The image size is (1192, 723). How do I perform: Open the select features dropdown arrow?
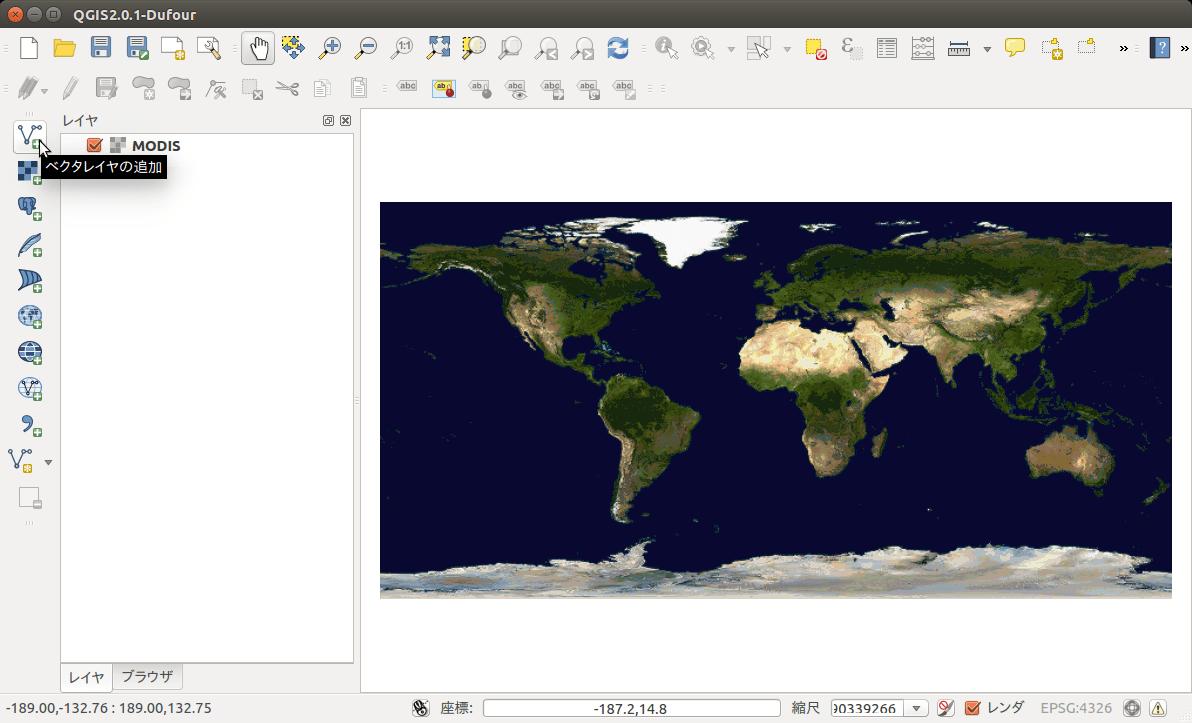point(788,49)
